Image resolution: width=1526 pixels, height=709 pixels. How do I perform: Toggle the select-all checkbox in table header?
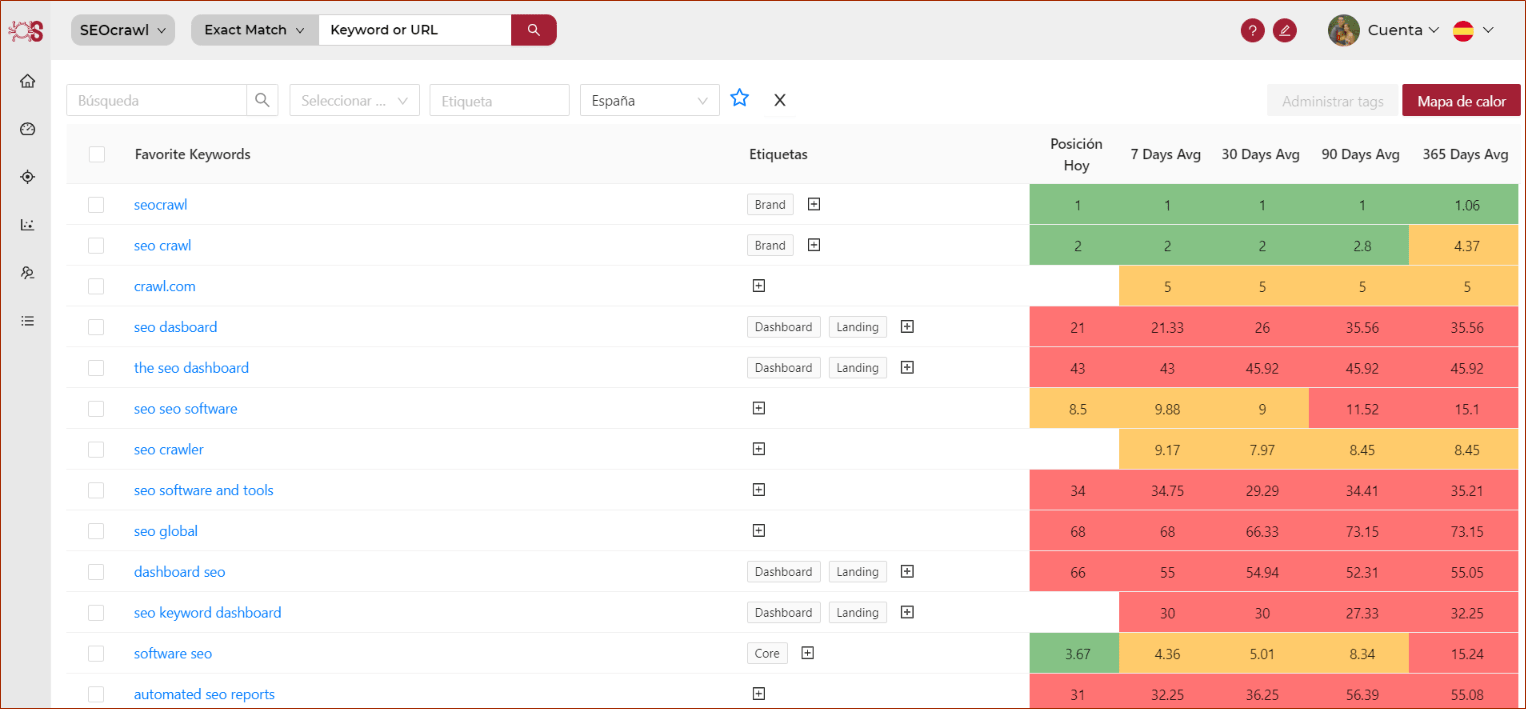(96, 154)
